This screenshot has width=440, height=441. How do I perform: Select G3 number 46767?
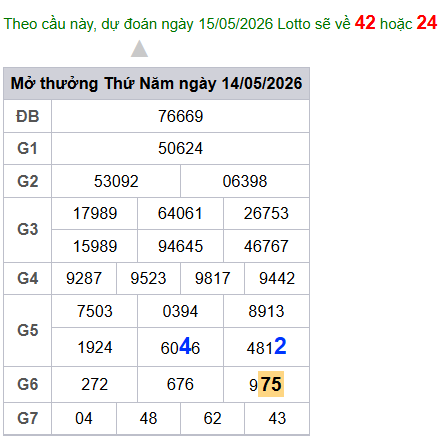click(x=266, y=246)
